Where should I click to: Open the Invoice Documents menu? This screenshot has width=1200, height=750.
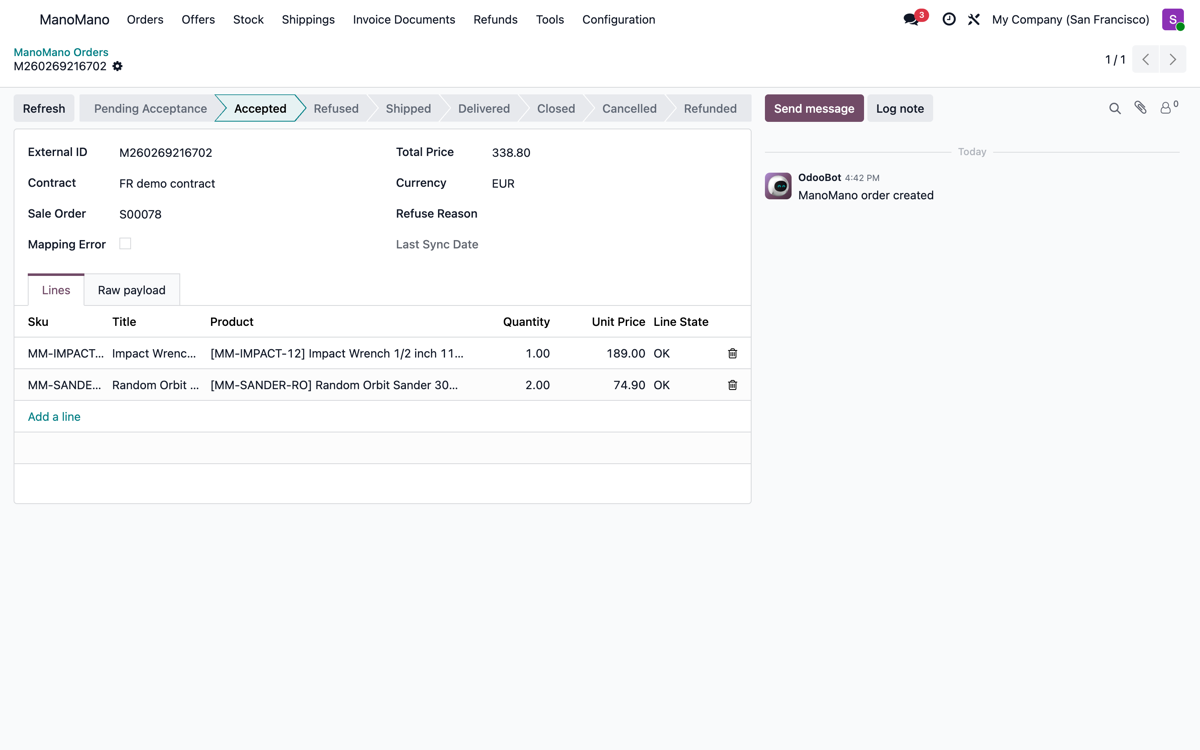tap(404, 19)
